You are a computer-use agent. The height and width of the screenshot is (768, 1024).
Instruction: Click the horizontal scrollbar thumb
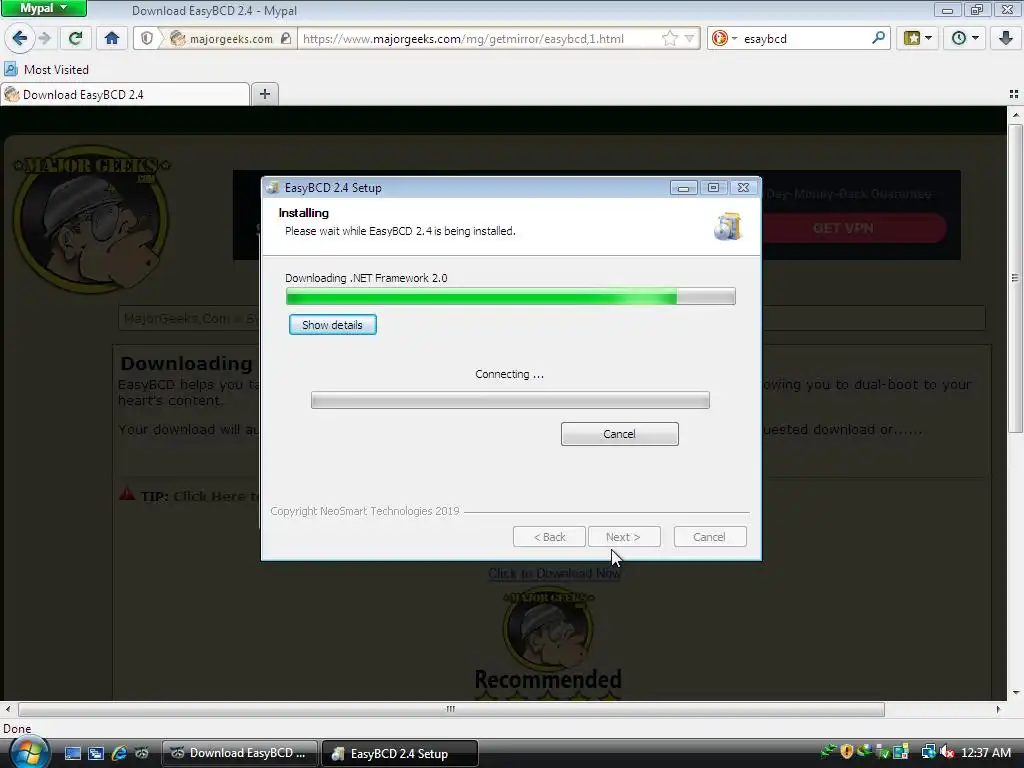pyautogui.click(x=451, y=709)
